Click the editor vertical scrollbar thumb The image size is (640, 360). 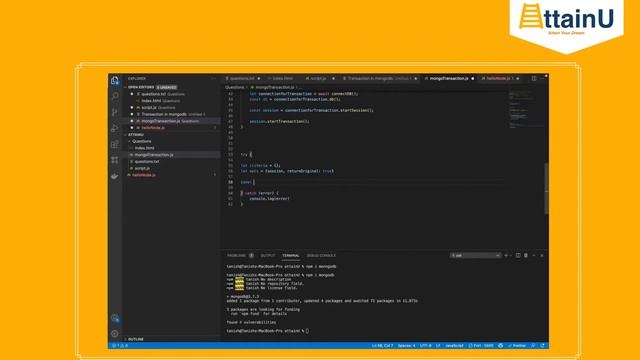(x=547, y=188)
